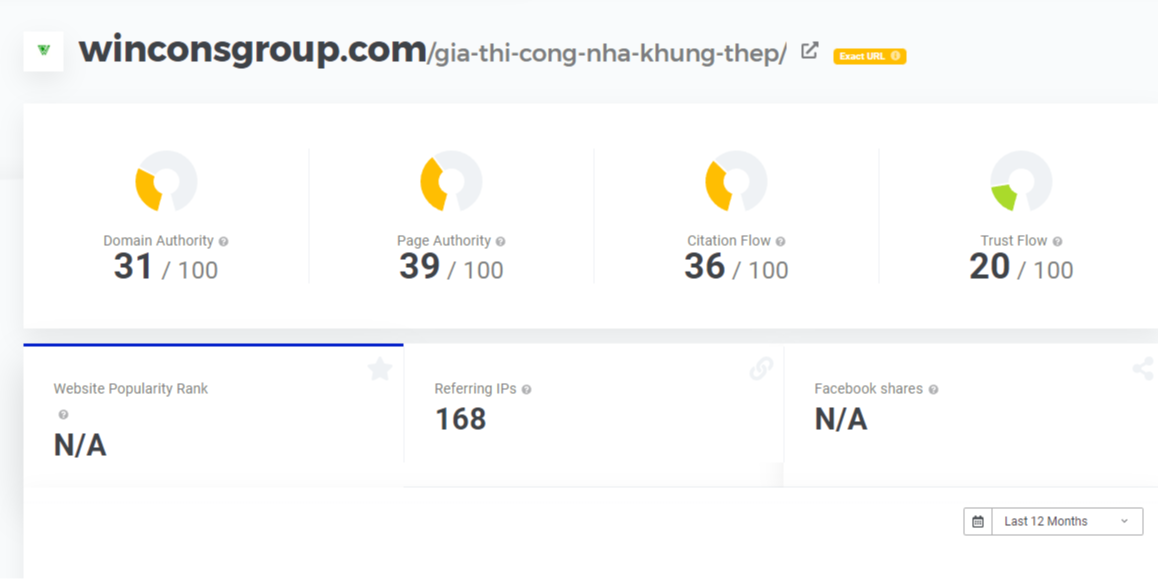Click the chain link icon on Referring IPs card
The height and width of the screenshot is (579, 1158).
[x=761, y=369]
